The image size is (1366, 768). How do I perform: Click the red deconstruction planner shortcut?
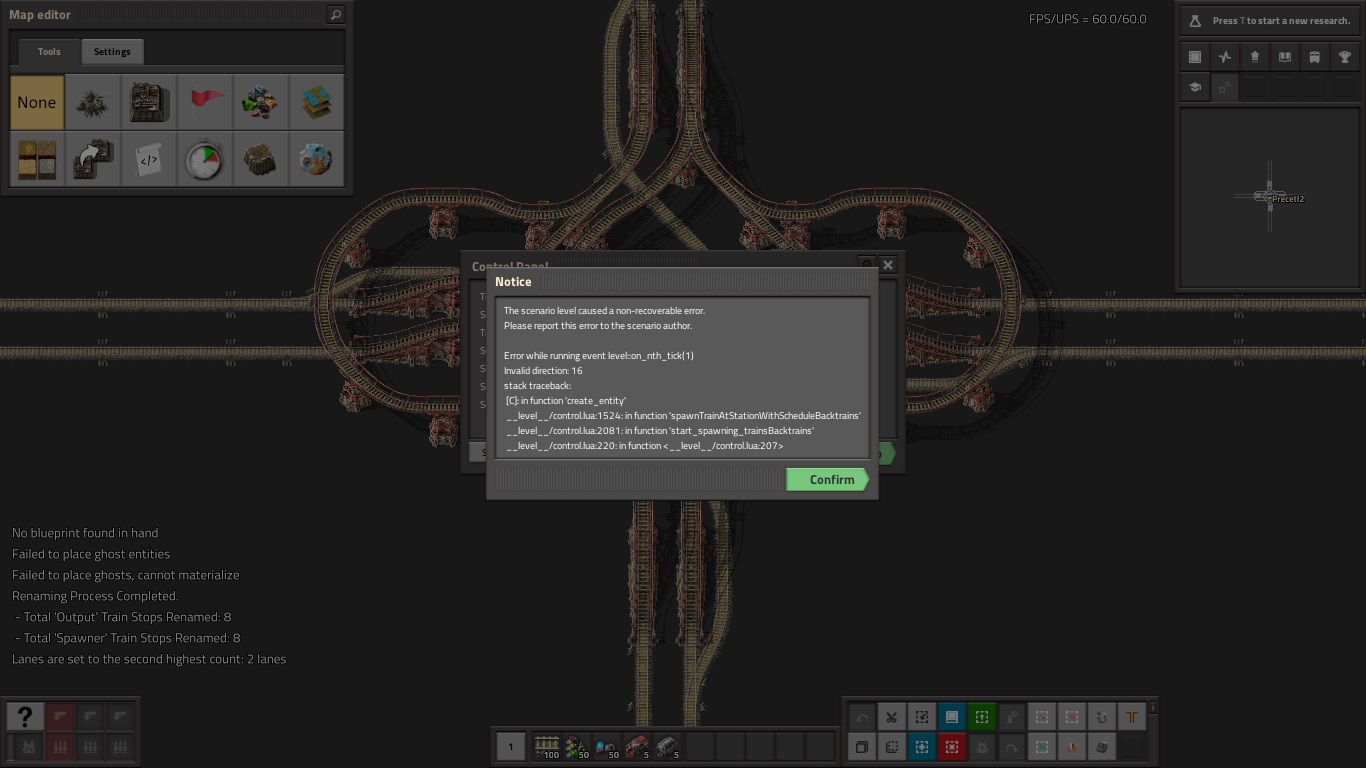[x=951, y=747]
